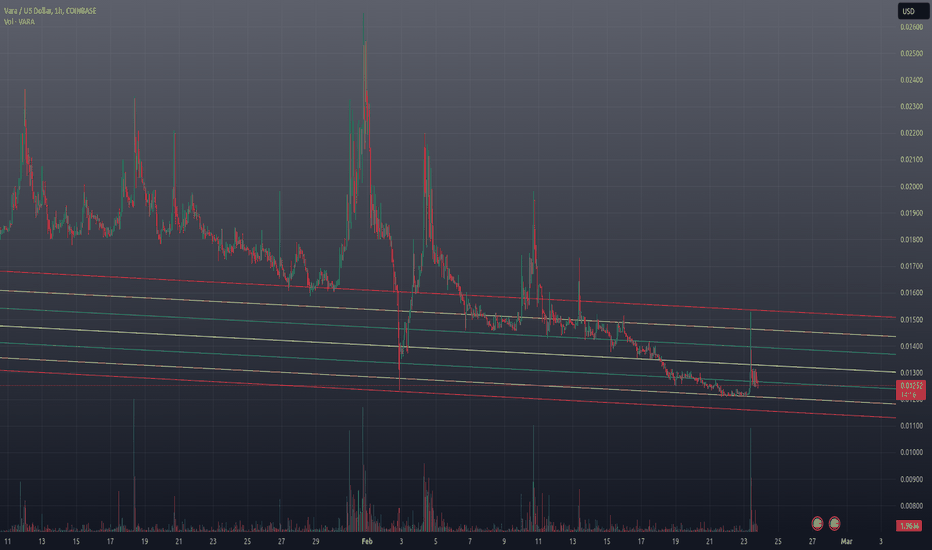
Task: Click the 0.02600 price axis label
Action: [x=911, y=27]
